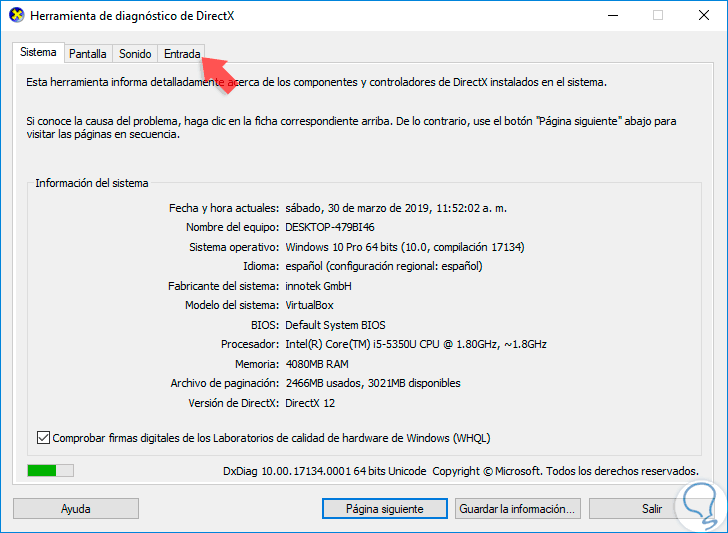Go to Página siguiente
The width and height of the screenshot is (728, 533).
[x=384, y=509]
